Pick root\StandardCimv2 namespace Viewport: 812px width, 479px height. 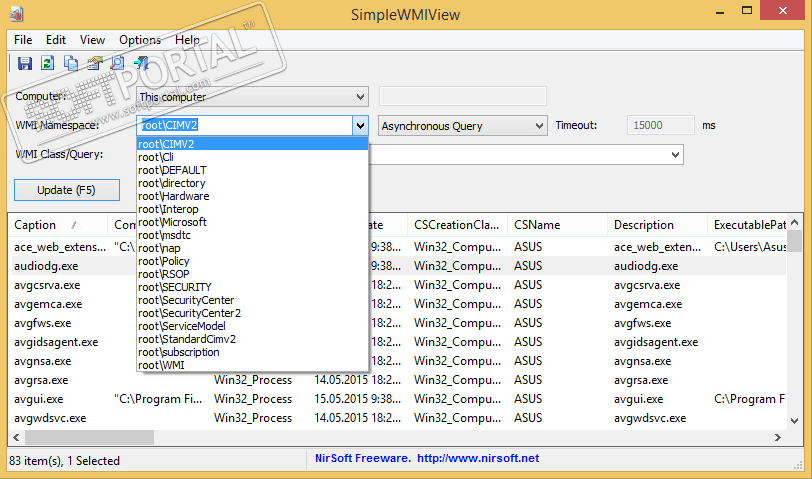coord(252,339)
